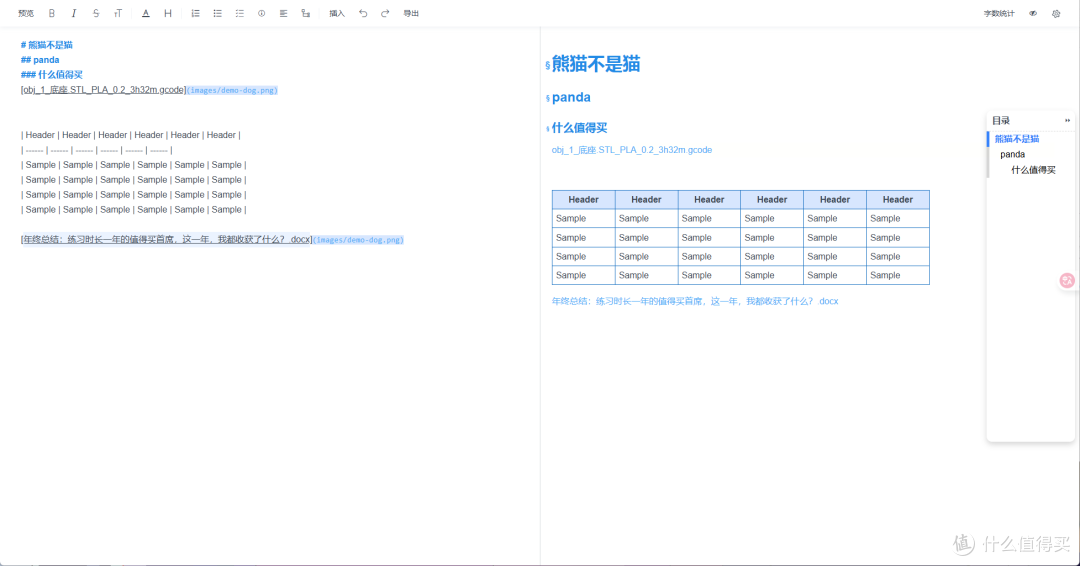Open the font size tool

(118, 13)
